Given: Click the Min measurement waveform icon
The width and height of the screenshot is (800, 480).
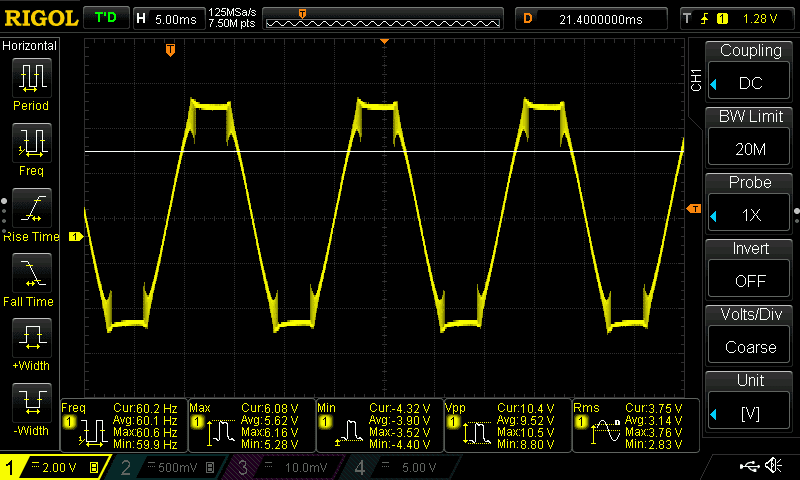Looking at the screenshot, I should (x=349, y=433).
